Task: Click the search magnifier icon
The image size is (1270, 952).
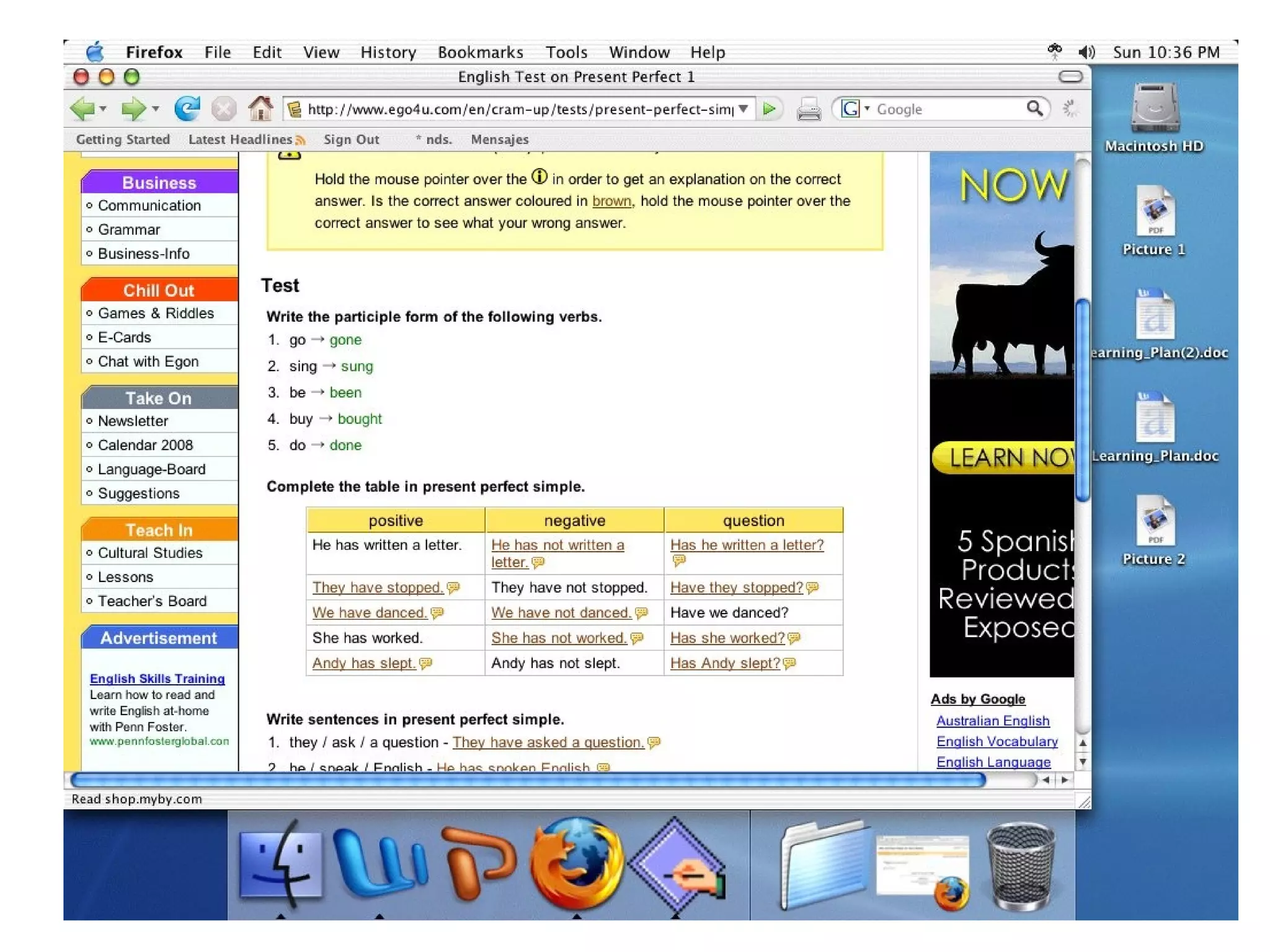Action: click(x=1034, y=109)
